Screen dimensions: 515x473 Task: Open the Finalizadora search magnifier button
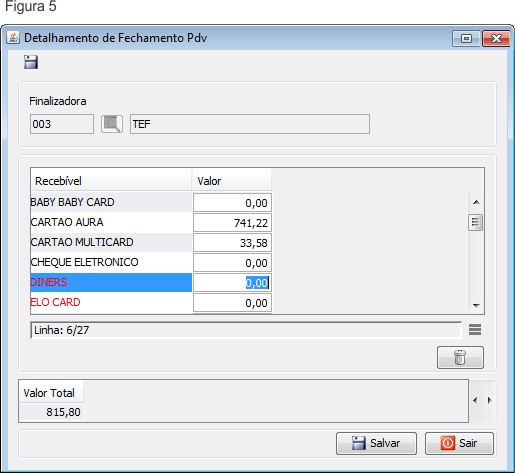coord(112,124)
